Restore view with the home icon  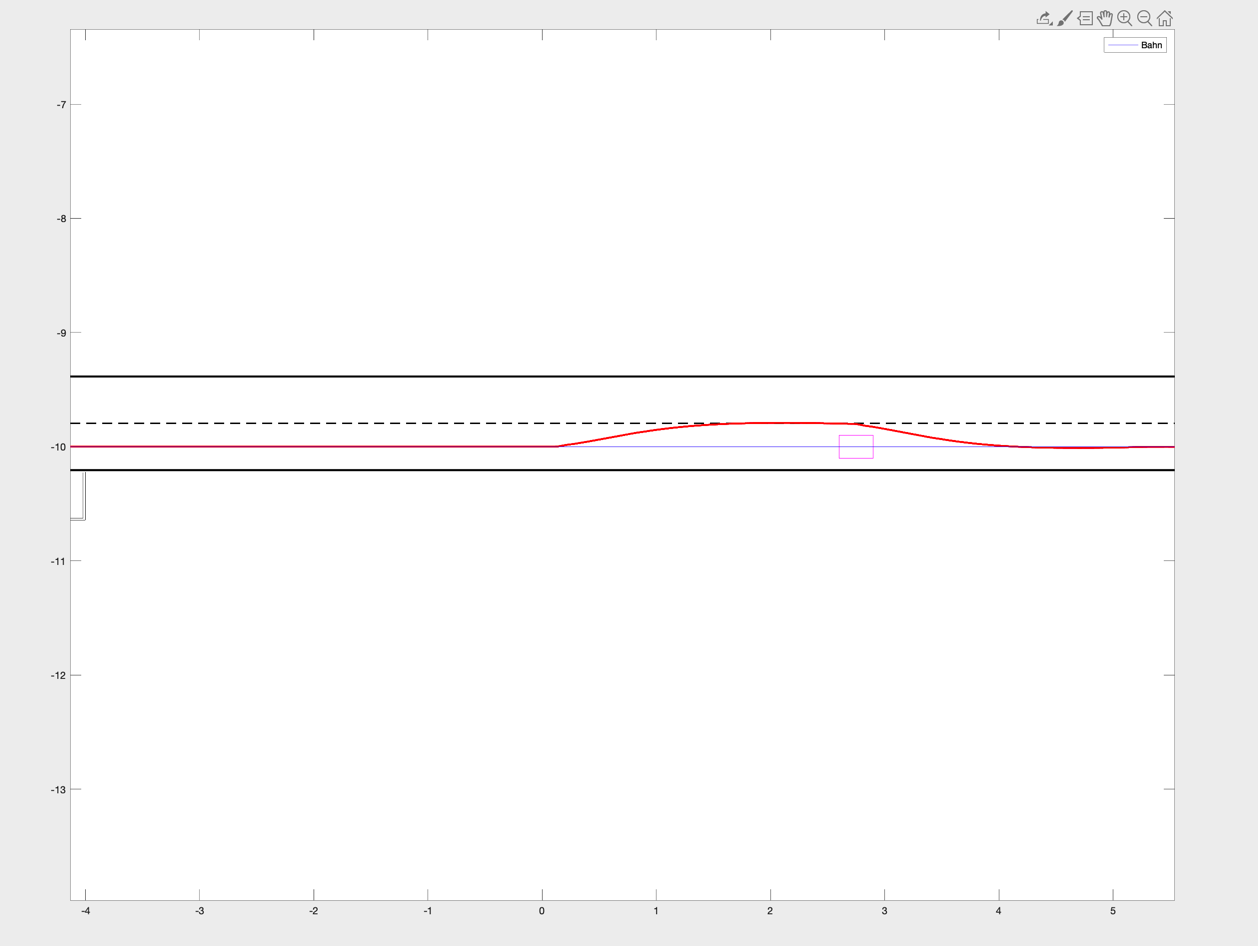1165,18
